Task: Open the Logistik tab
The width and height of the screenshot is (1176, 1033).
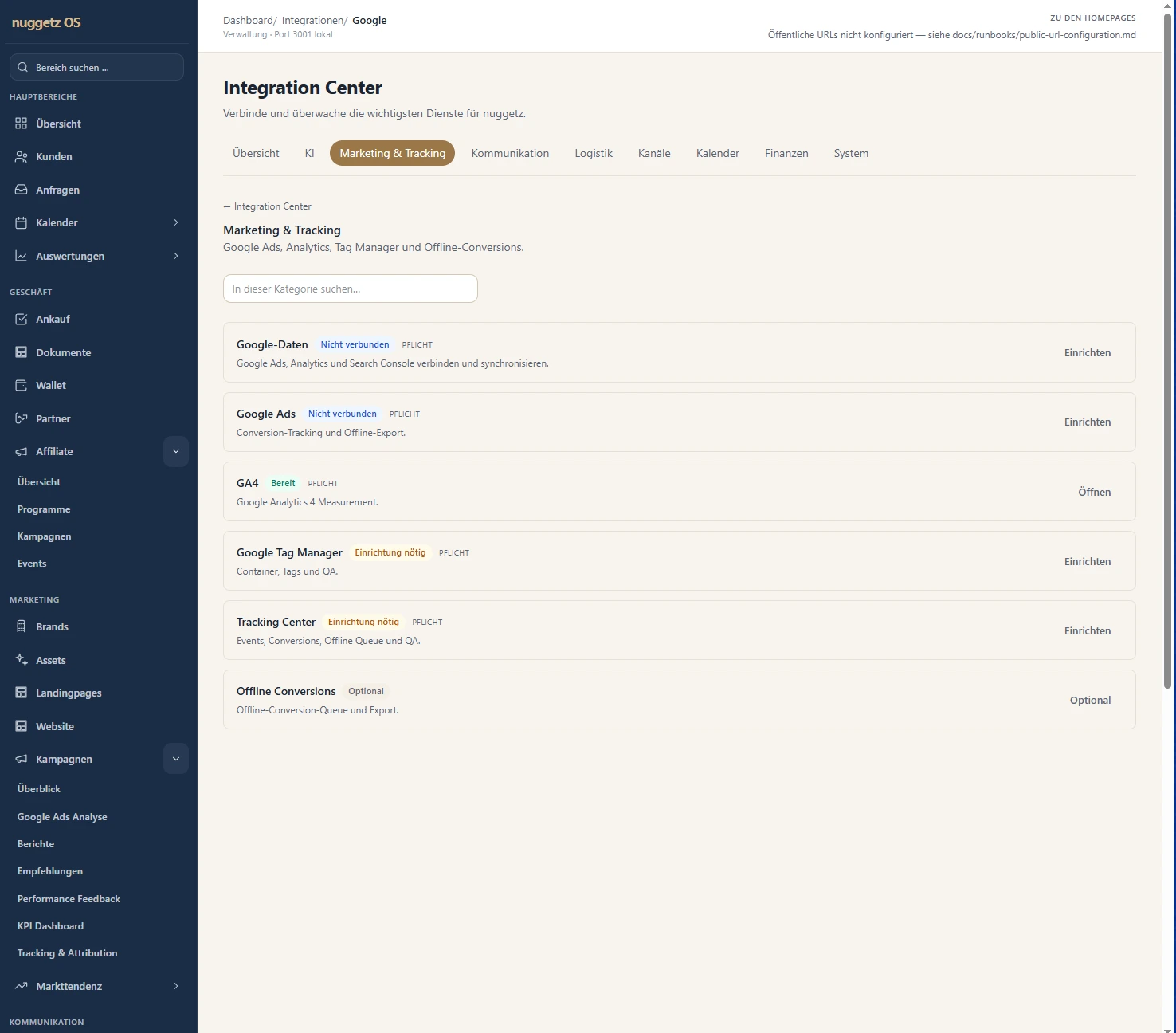Action: tap(594, 153)
